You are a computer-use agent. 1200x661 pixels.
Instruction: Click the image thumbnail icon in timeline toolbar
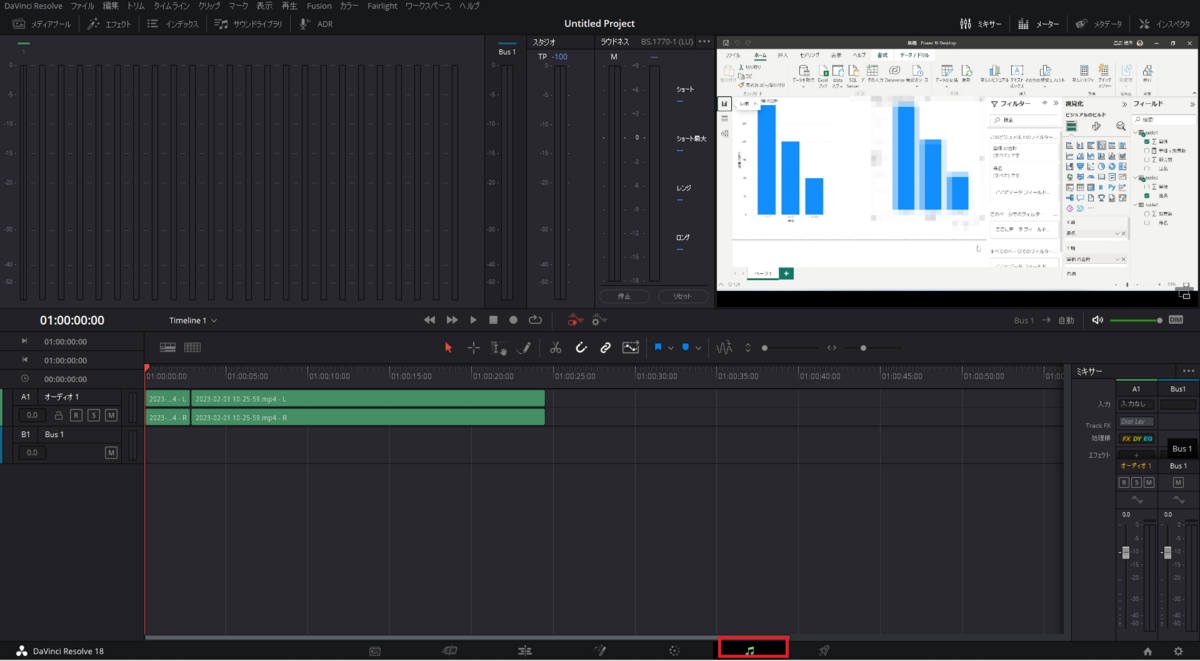tap(630, 347)
